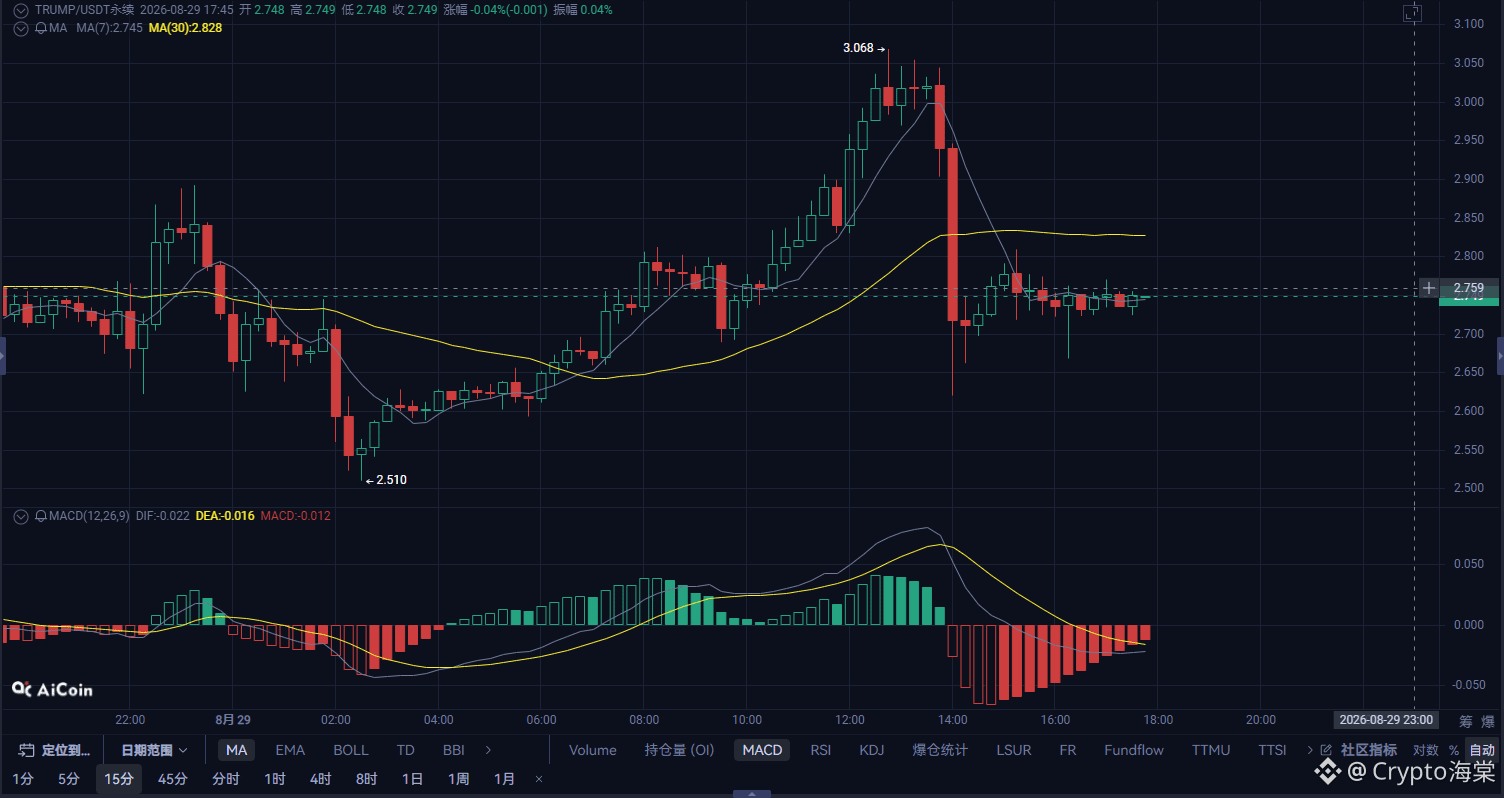This screenshot has width=1504, height=798.
Task: Select 自动 auto price scale
Action: pos(1482,750)
